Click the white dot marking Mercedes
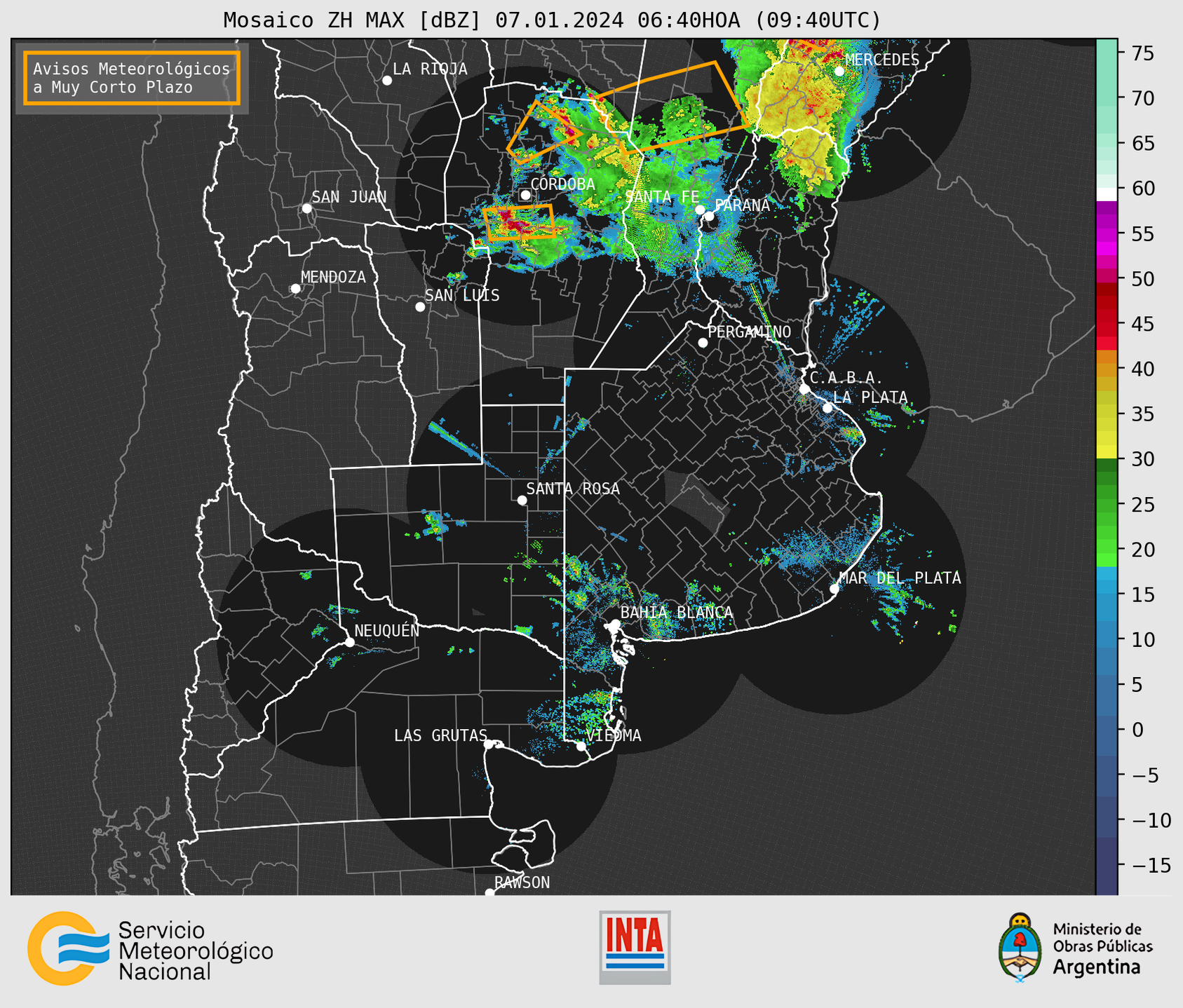The height and width of the screenshot is (1008, 1183). 839,71
